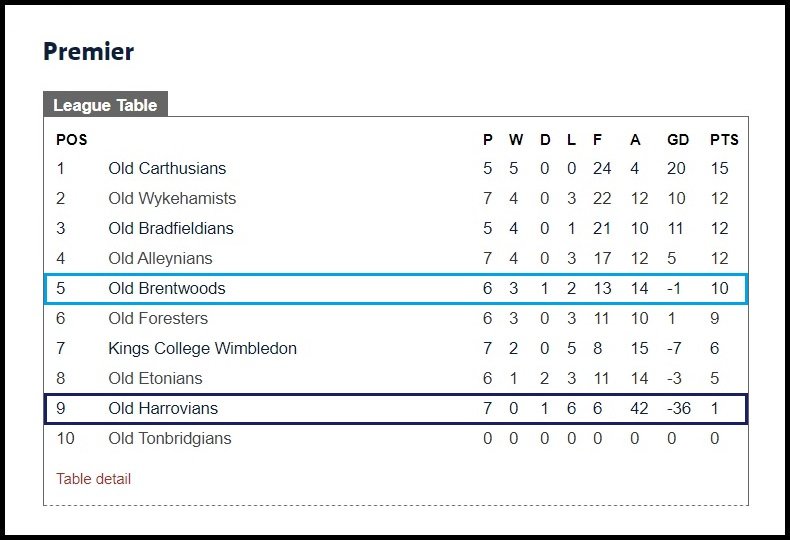Click Old Carthusians points value 15

719,168
